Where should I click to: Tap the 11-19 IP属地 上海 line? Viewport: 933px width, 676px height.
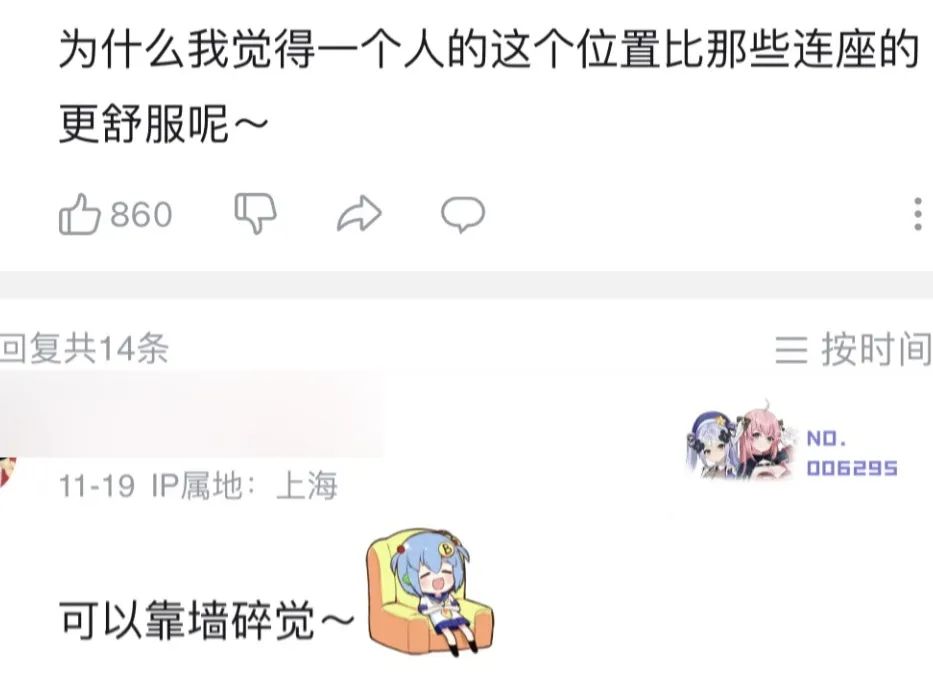tap(198, 486)
